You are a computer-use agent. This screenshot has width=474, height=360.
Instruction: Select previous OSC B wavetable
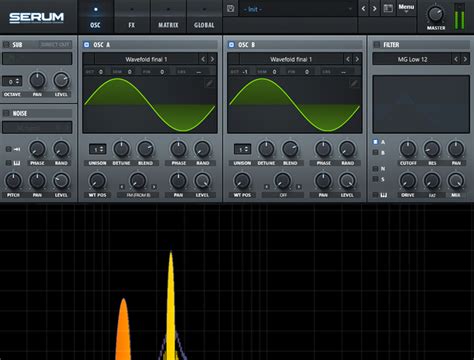click(348, 59)
